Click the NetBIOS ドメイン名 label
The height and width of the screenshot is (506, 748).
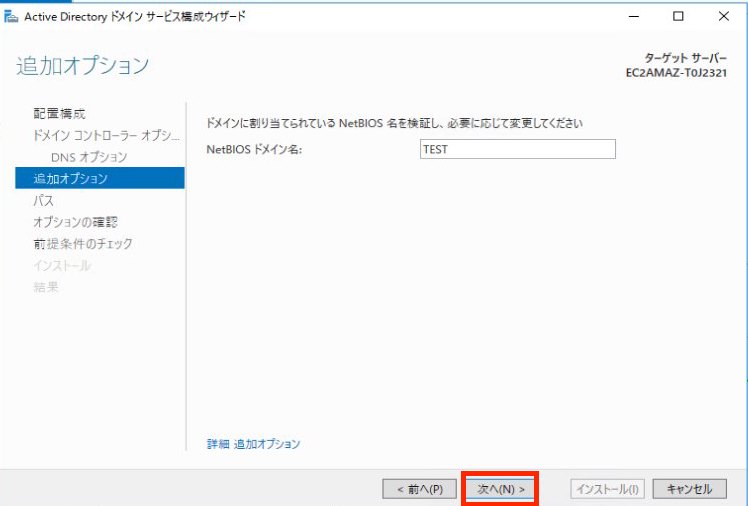254,149
